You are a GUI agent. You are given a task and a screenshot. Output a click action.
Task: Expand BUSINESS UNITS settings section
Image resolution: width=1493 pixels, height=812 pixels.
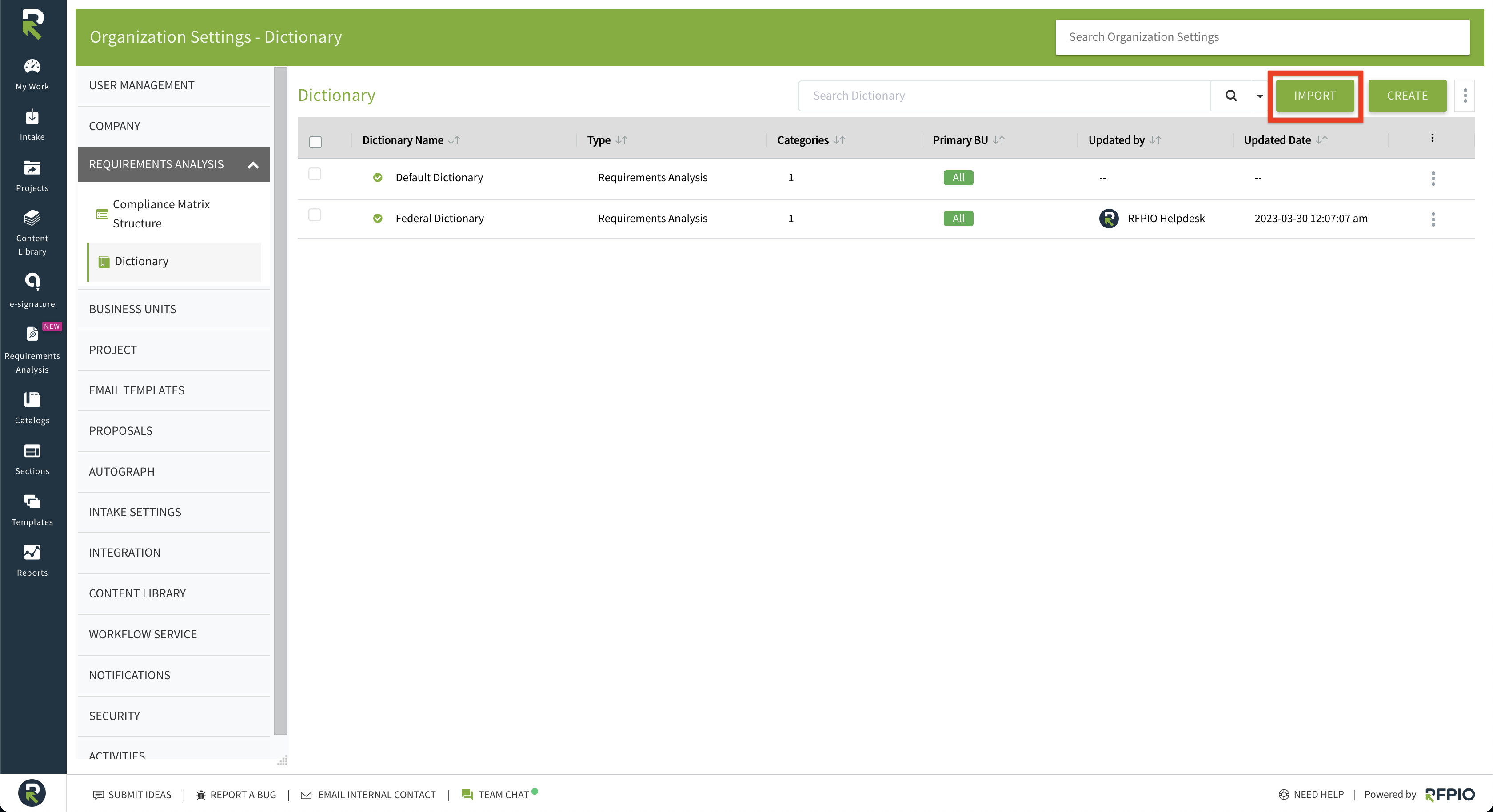(174, 310)
